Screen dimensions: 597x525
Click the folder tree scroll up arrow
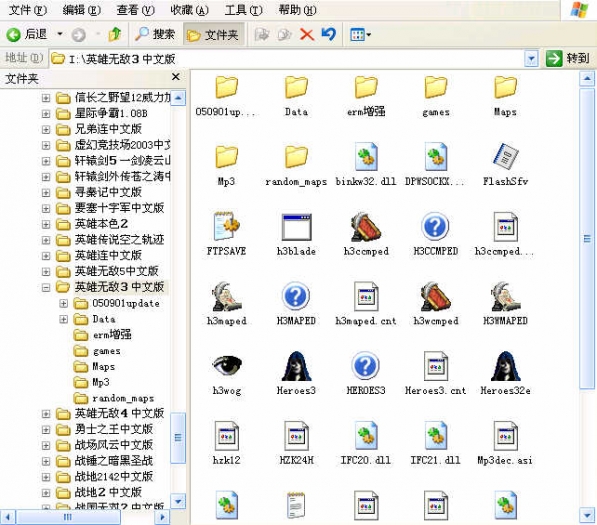178,98
